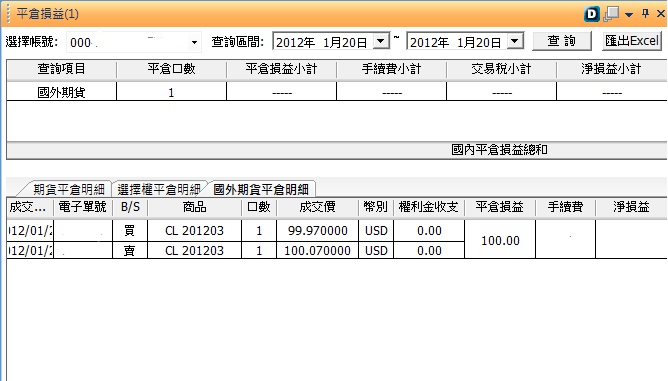Switch to the 選擇權平倉明細 tab

(159, 189)
